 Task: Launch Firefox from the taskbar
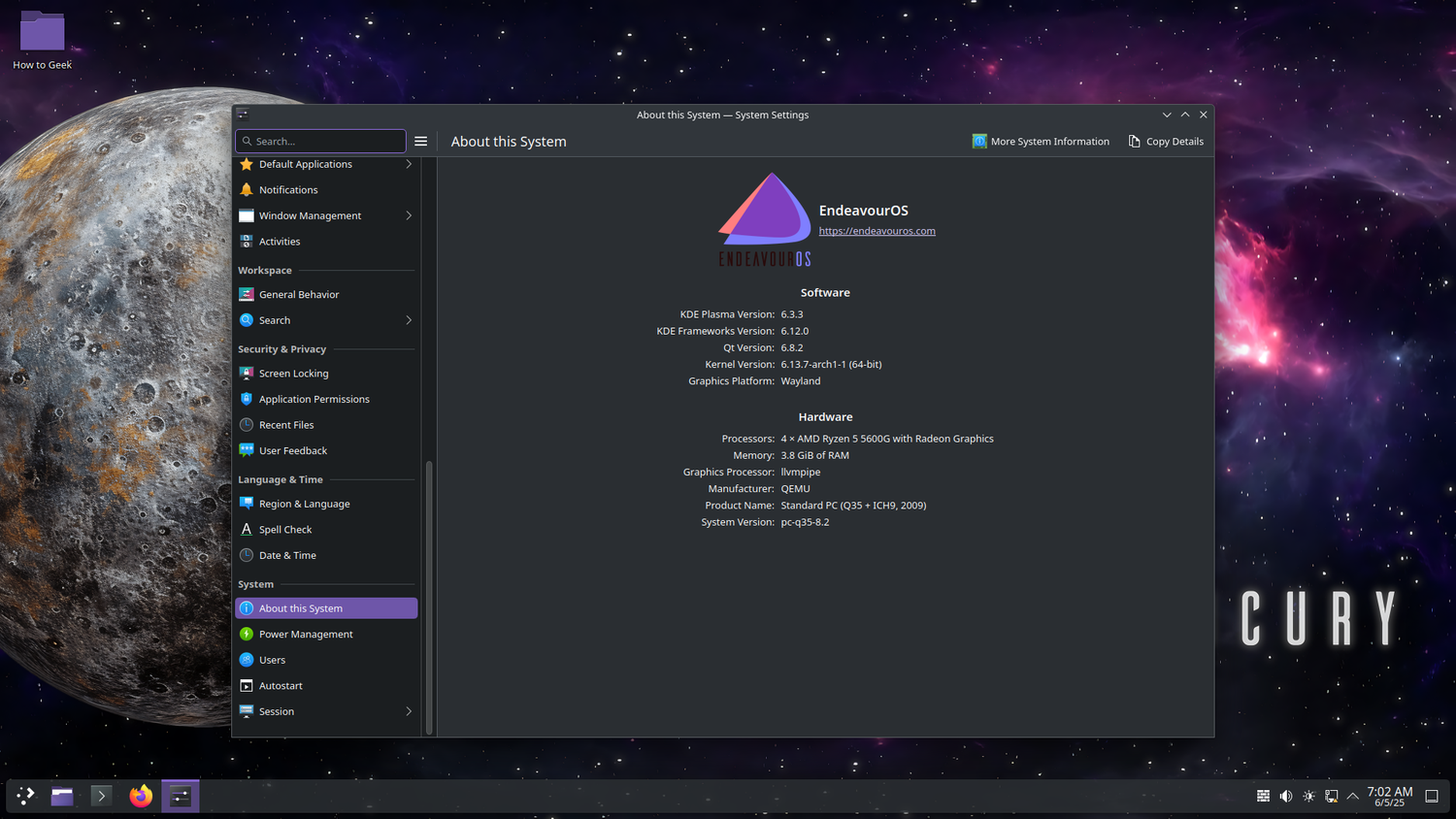click(x=141, y=796)
